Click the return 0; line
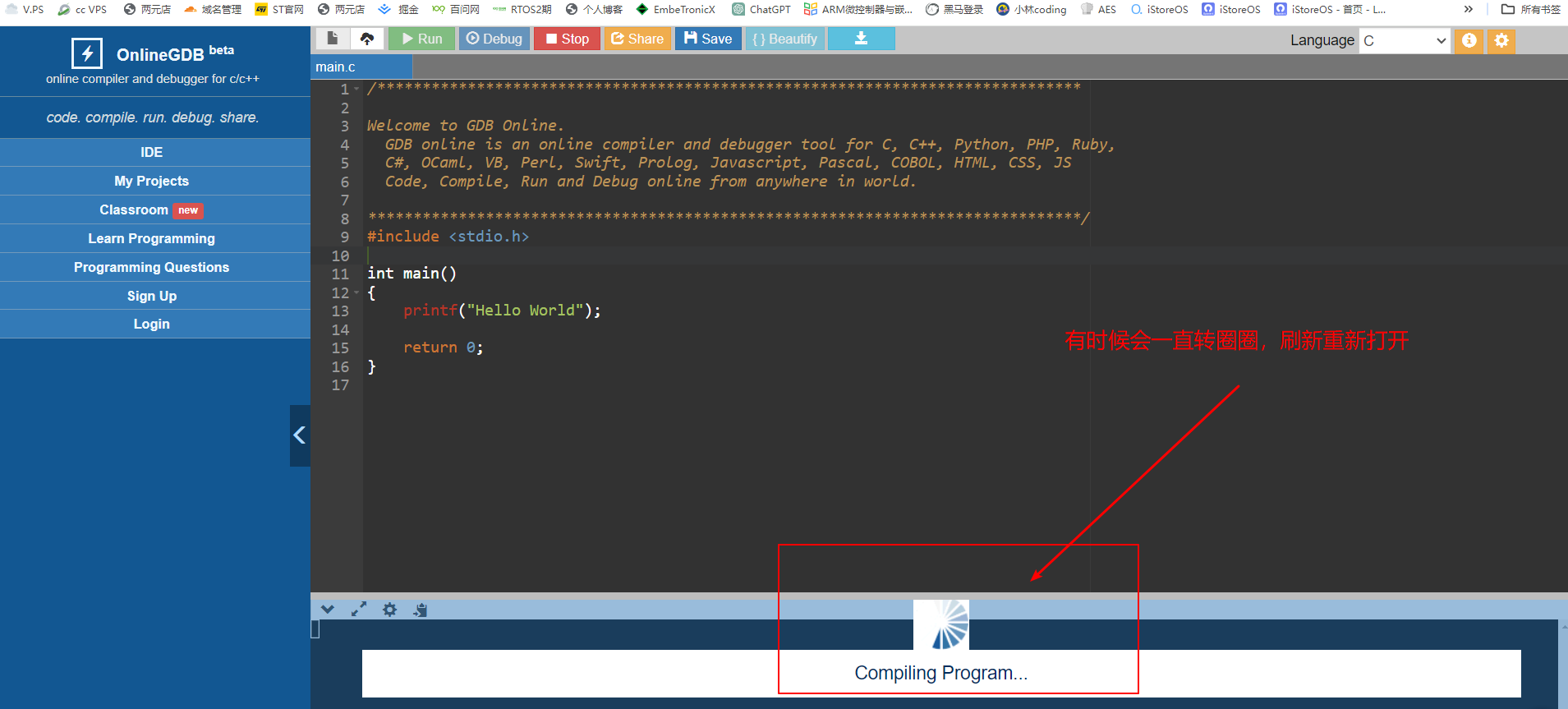Screen dimensions: 1568x709 443,348
